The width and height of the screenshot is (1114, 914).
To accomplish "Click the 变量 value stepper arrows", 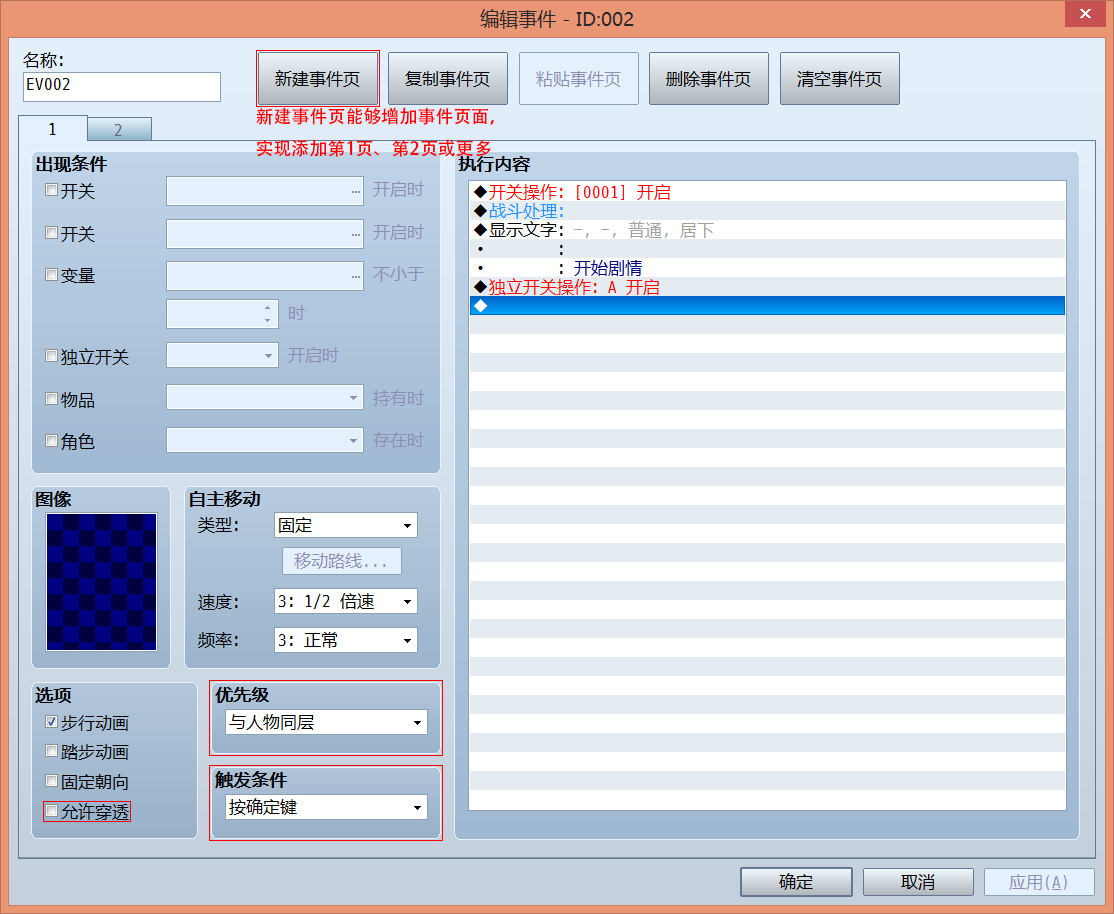I will 267,313.
